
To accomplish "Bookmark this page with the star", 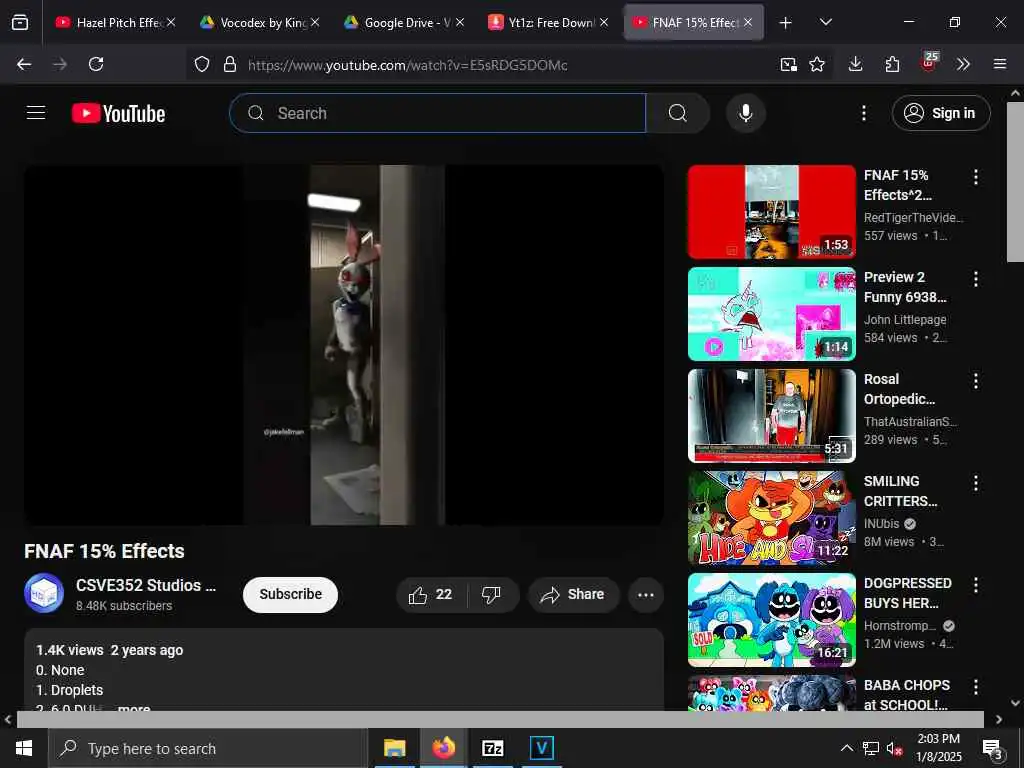I will click(x=817, y=64).
